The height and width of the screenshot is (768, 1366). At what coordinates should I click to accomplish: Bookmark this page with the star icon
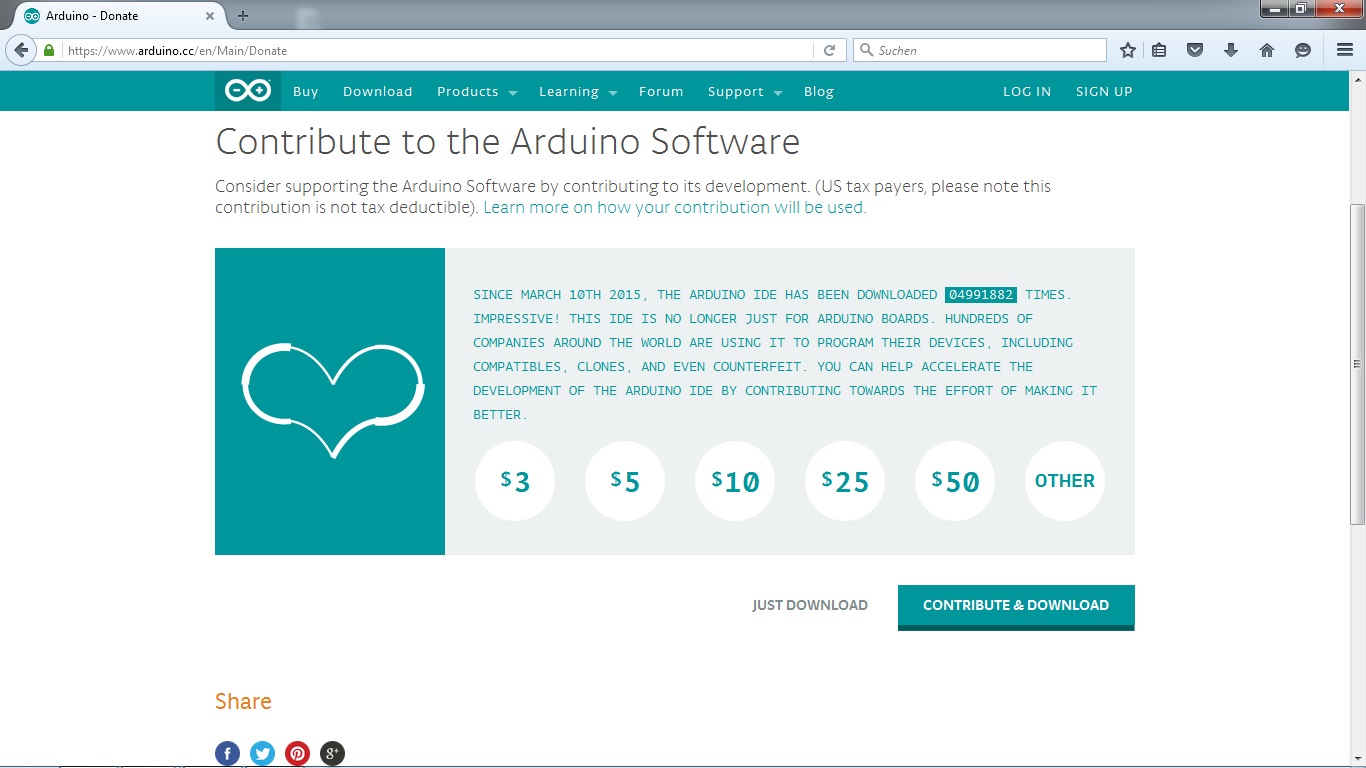click(x=1128, y=50)
